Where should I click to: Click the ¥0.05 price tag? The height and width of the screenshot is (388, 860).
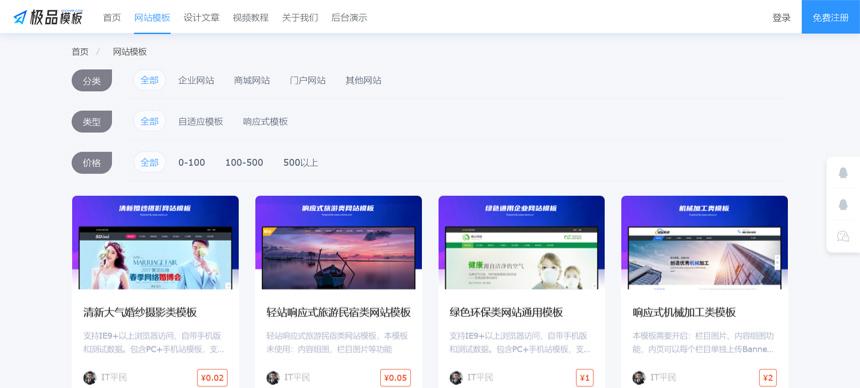coord(395,378)
